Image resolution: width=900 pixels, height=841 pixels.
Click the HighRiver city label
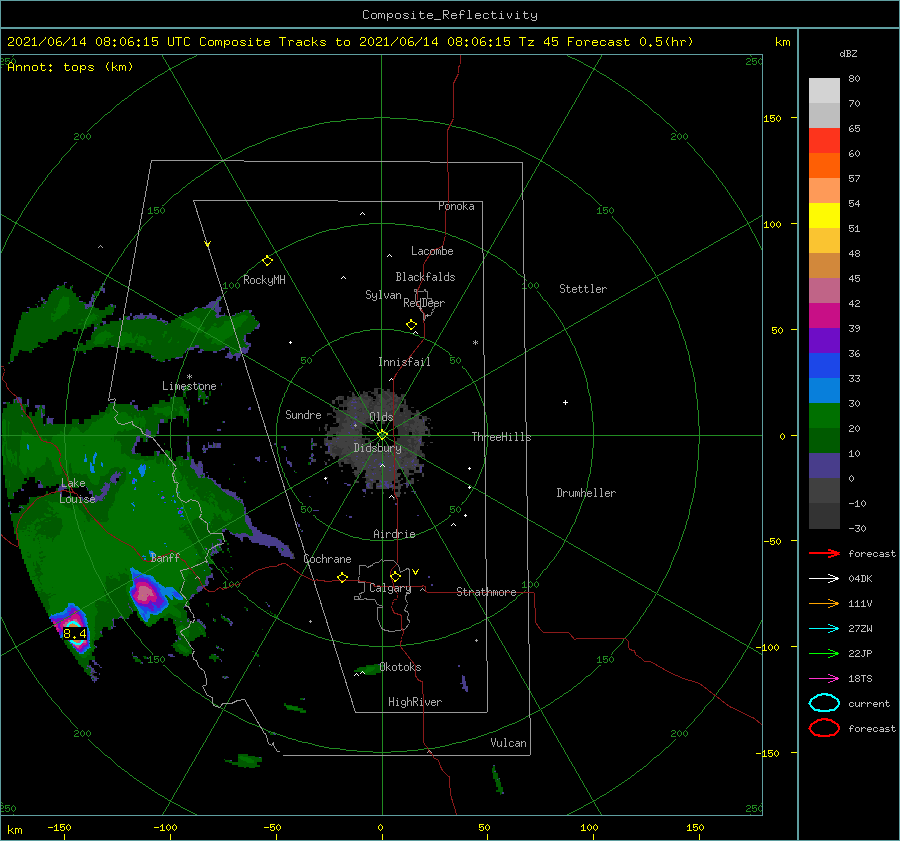[414, 702]
